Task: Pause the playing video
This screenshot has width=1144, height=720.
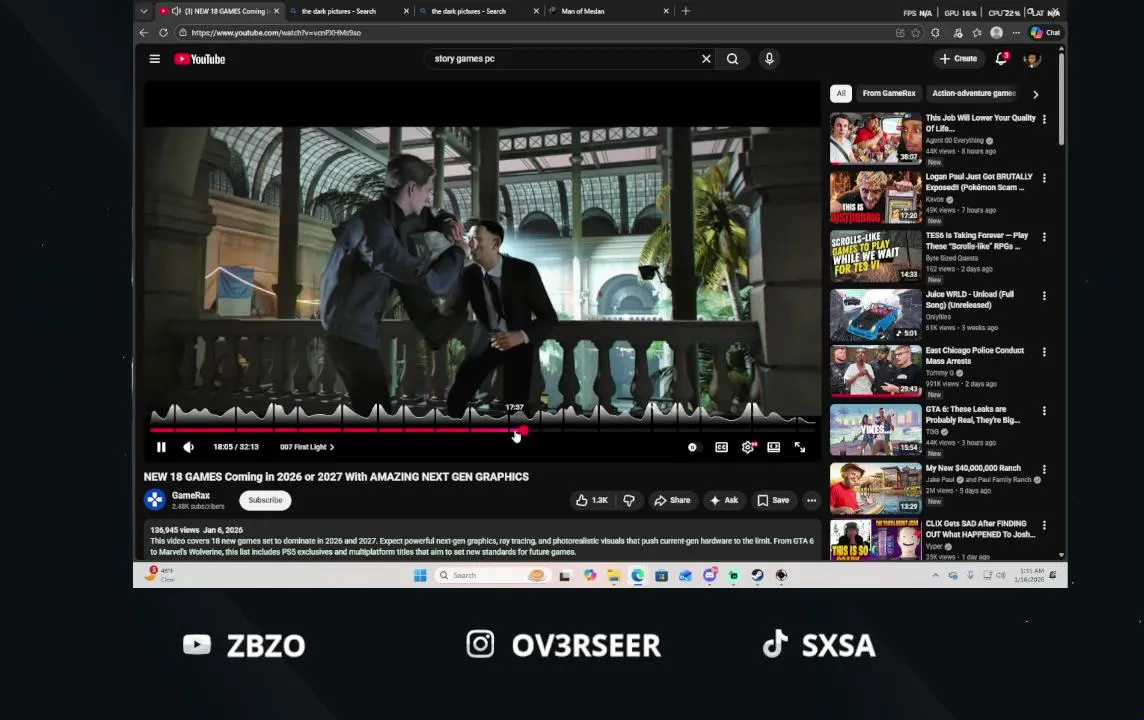Action: 161,447
